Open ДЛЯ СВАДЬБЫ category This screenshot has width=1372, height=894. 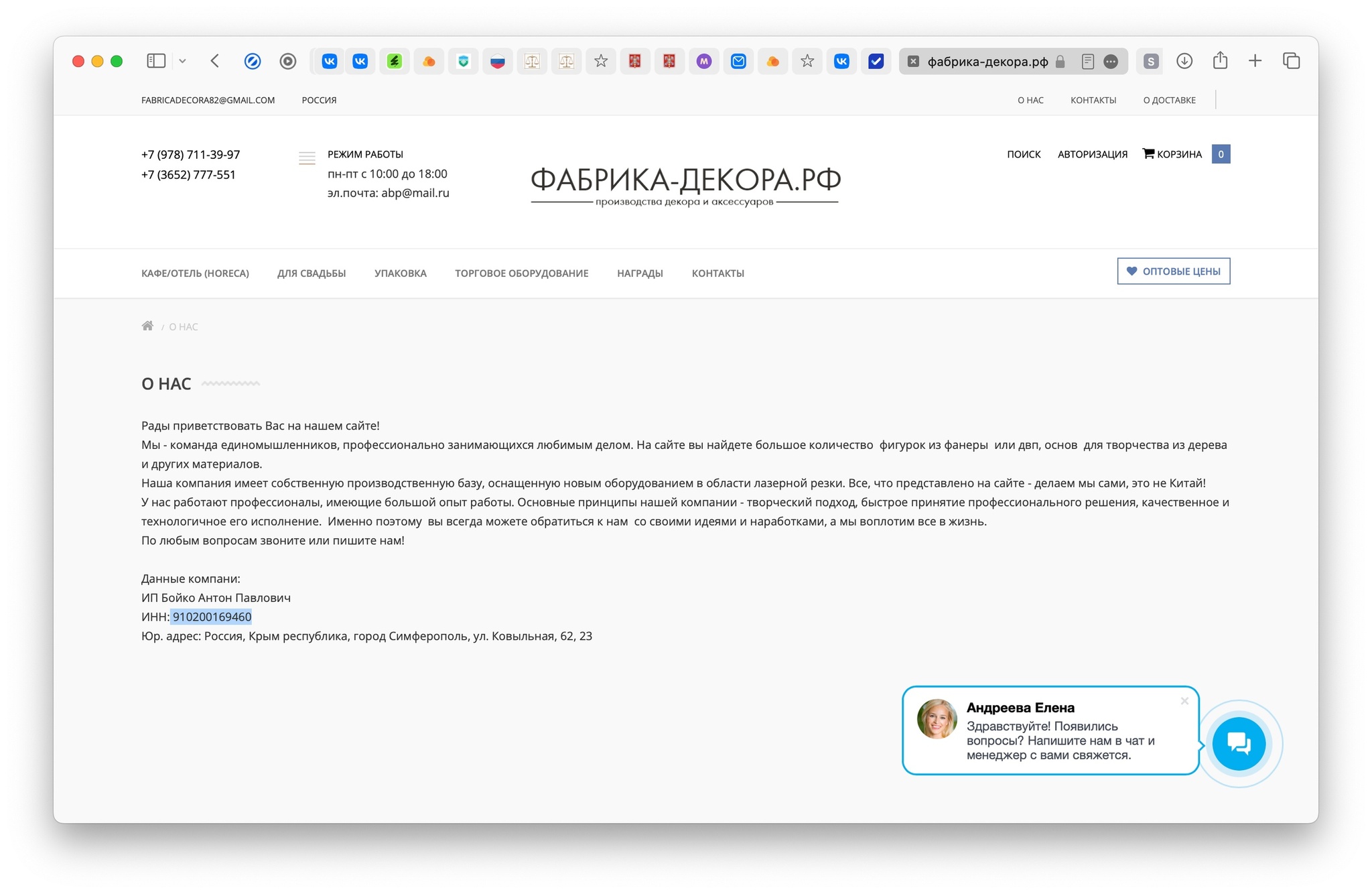click(312, 273)
